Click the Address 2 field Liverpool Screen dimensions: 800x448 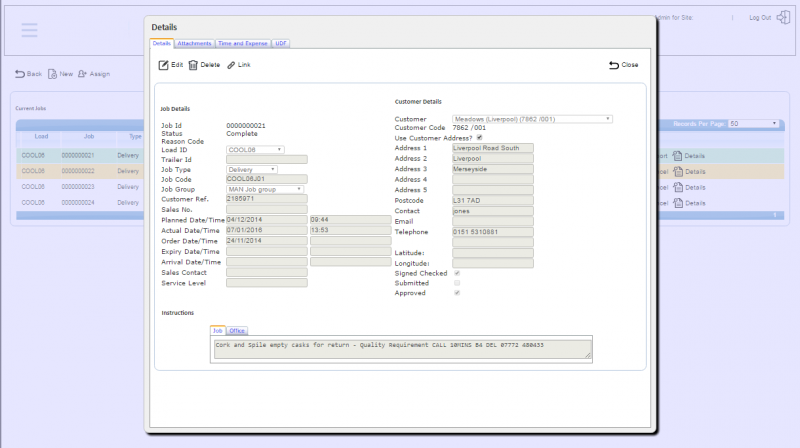pyautogui.click(x=493, y=159)
